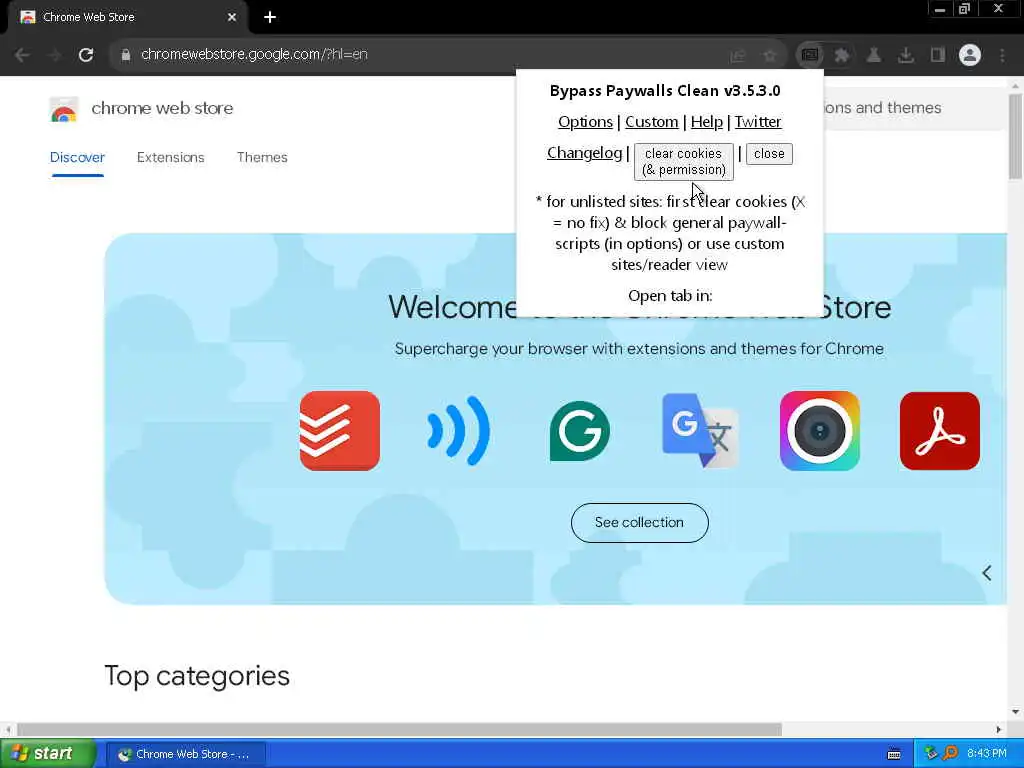Switch to the Extensions tab
This screenshot has width=1024, height=768.
[x=170, y=157]
